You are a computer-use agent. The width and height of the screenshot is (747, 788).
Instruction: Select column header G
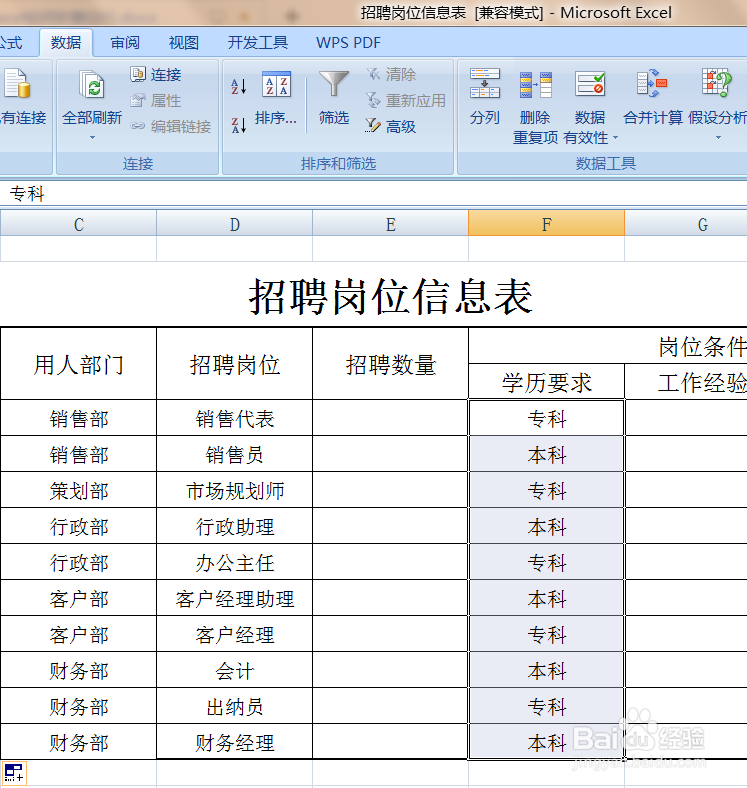click(x=686, y=223)
